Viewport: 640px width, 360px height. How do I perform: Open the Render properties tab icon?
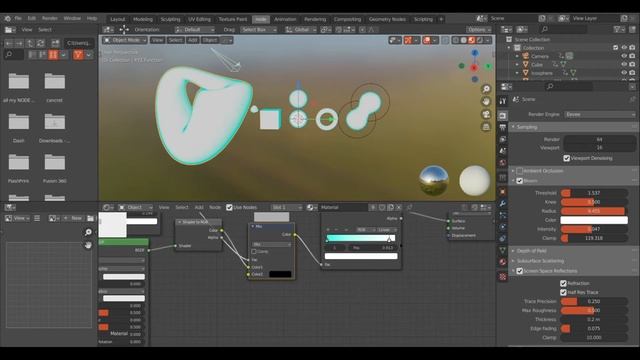(x=503, y=116)
